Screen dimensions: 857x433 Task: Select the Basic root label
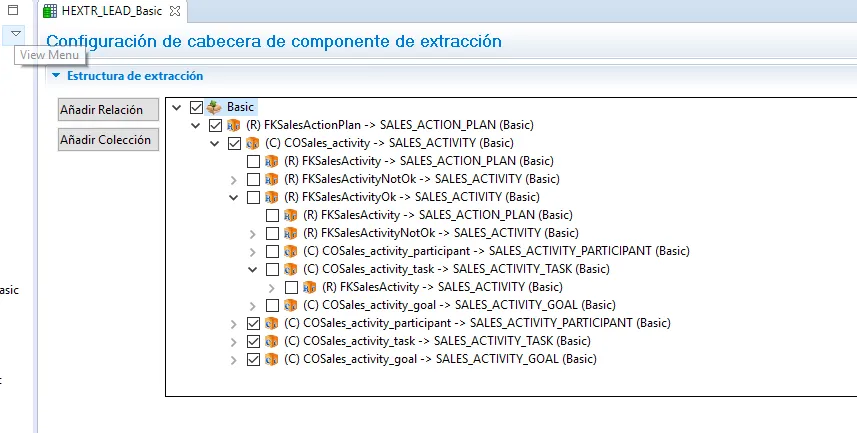(240, 107)
